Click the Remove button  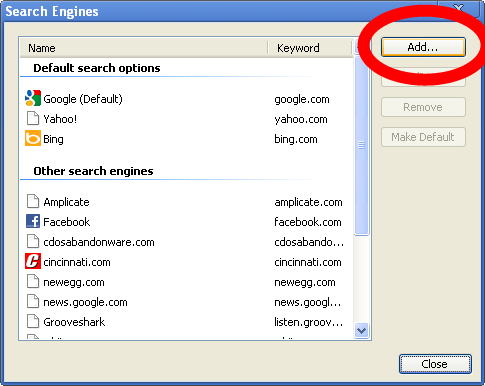[423, 107]
